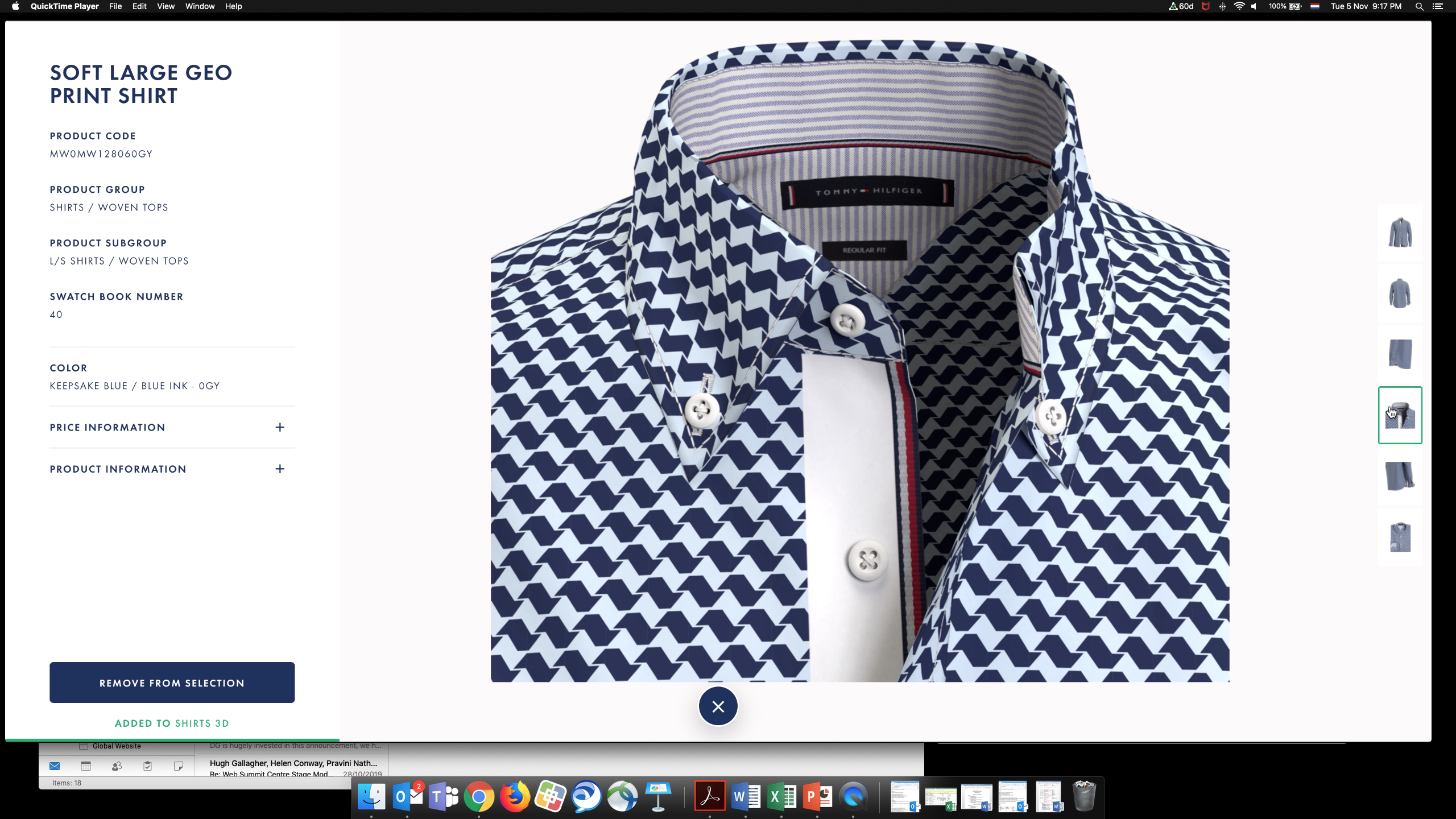Launch Adobe Acrobat from the dock
The height and width of the screenshot is (819, 1456).
point(709,796)
